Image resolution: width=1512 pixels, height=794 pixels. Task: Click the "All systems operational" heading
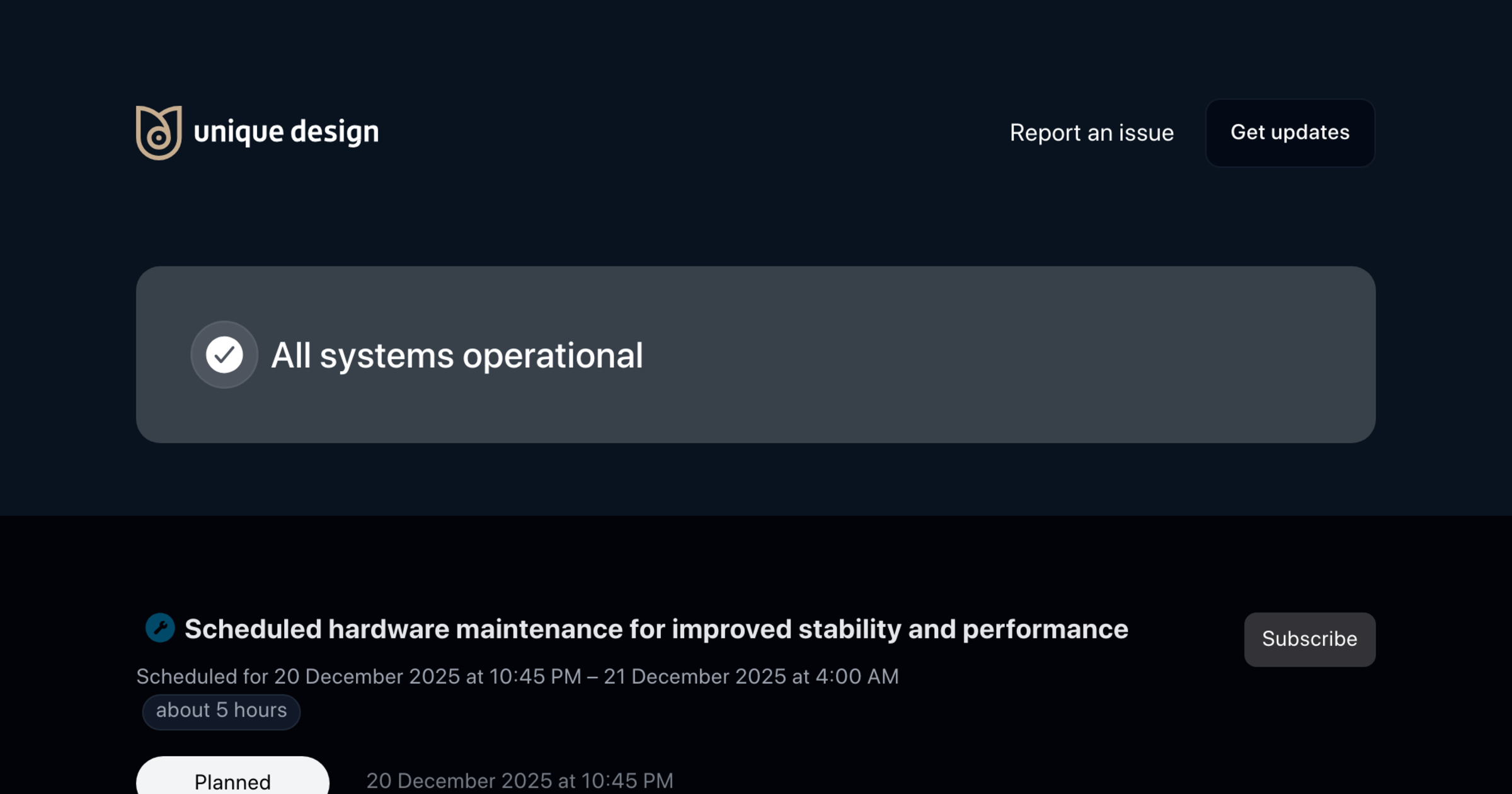pos(457,355)
